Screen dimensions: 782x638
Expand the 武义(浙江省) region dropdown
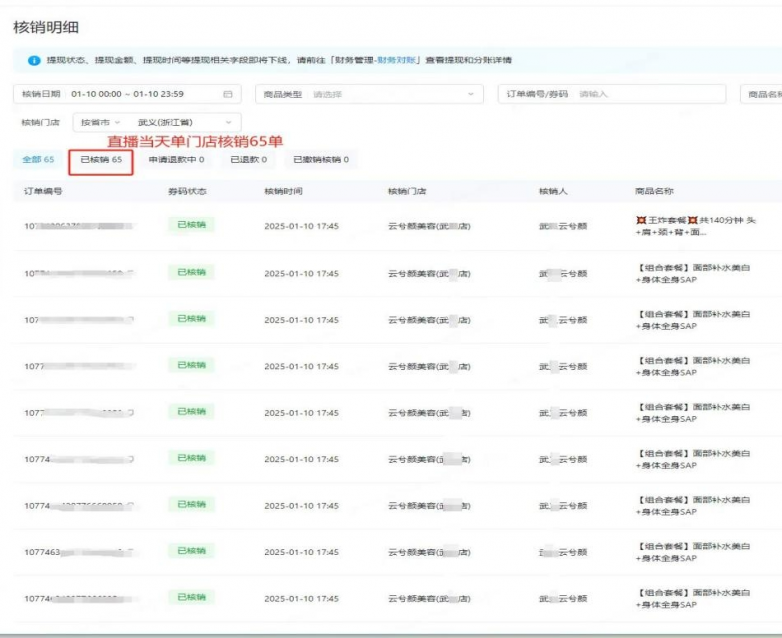point(185,122)
